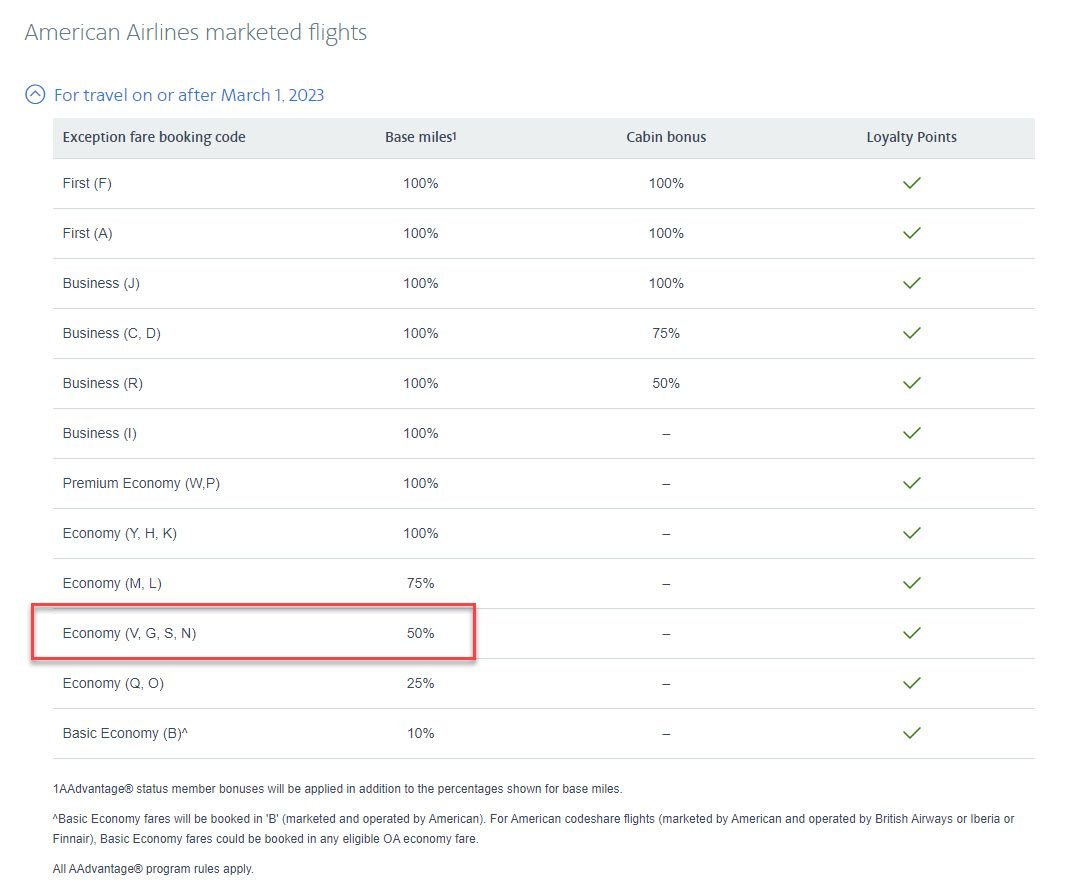Click the Loyalty Points checkmark for First (F)
Viewport: 1090px width, 894px height.
911,183
